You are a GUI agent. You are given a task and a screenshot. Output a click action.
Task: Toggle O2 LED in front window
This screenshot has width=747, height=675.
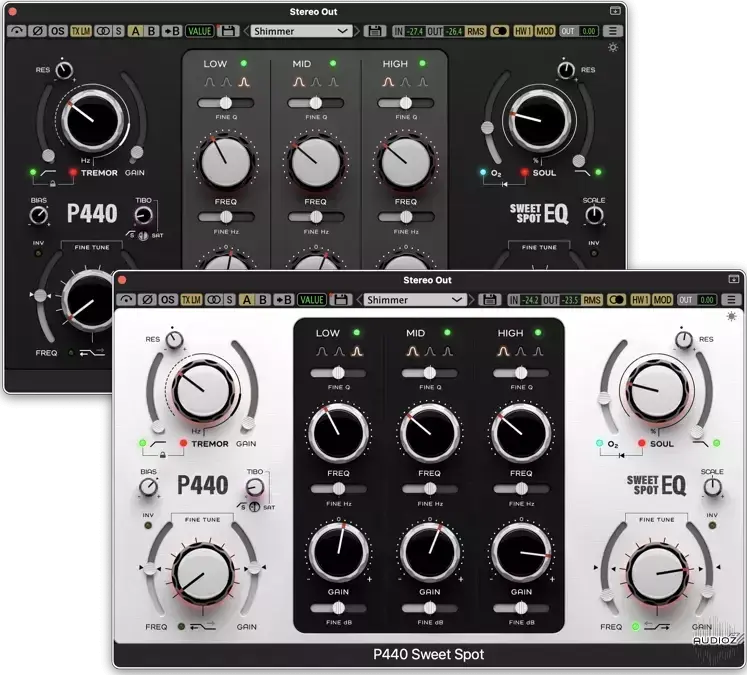coord(599,443)
